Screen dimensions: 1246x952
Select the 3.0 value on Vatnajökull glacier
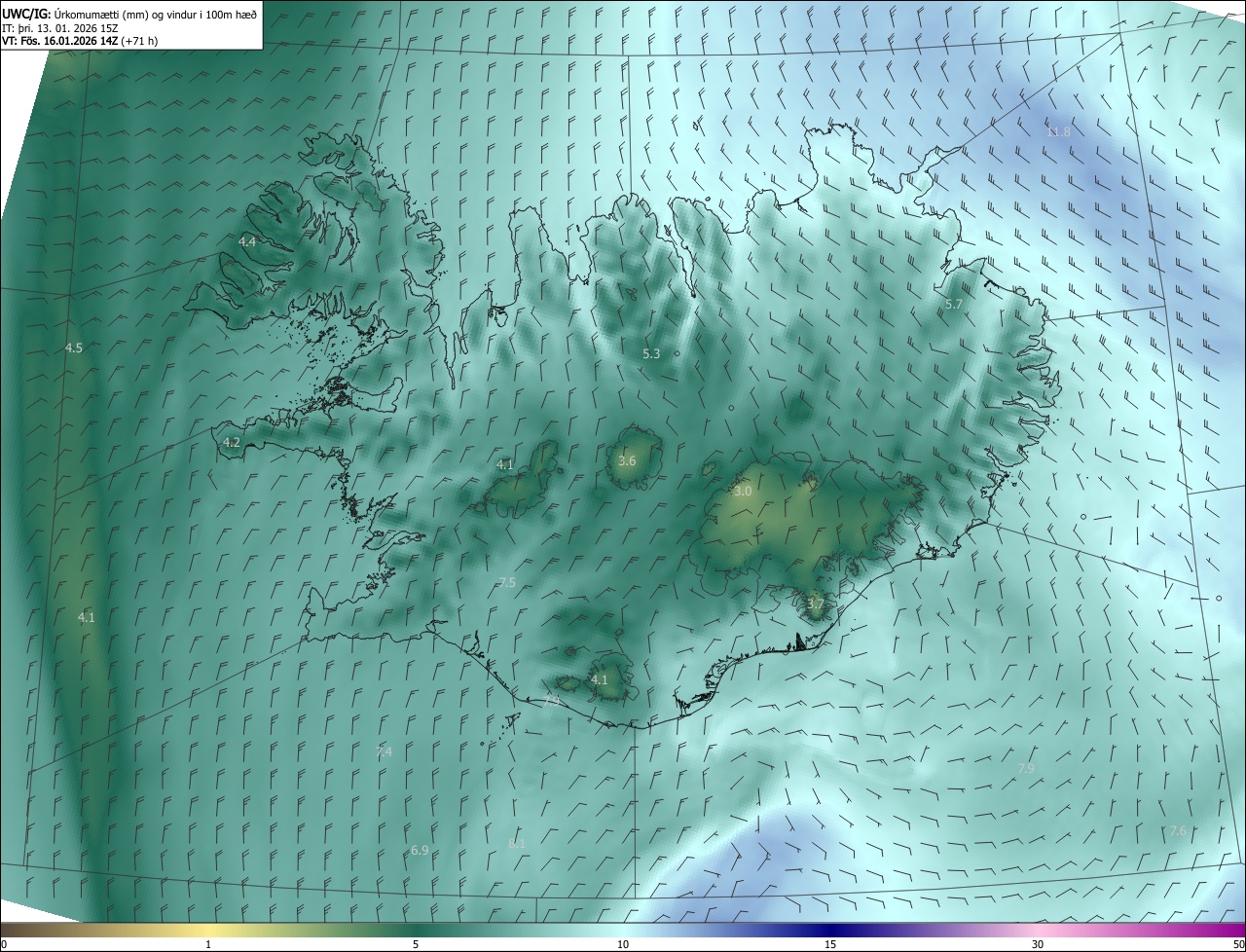click(x=743, y=492)
